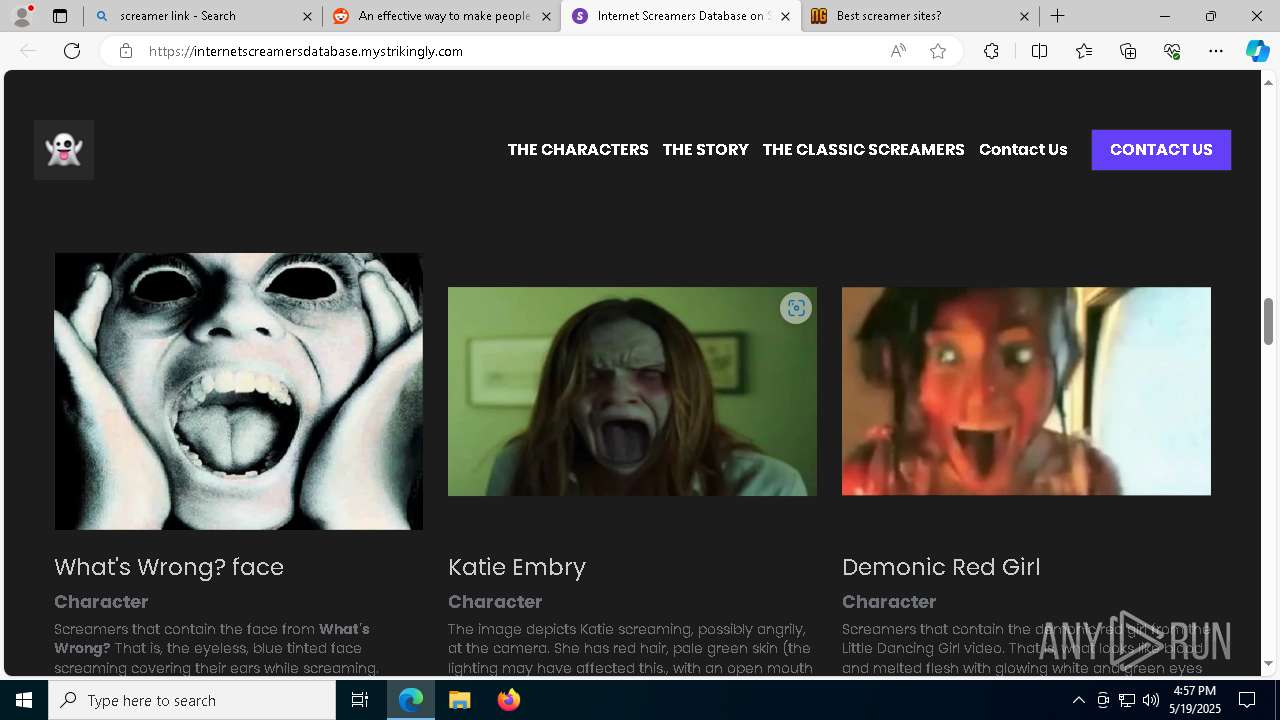Open Settings and more ellipsis menu
This screenshot has width=1280, height=720.
tap(1216, 51)
